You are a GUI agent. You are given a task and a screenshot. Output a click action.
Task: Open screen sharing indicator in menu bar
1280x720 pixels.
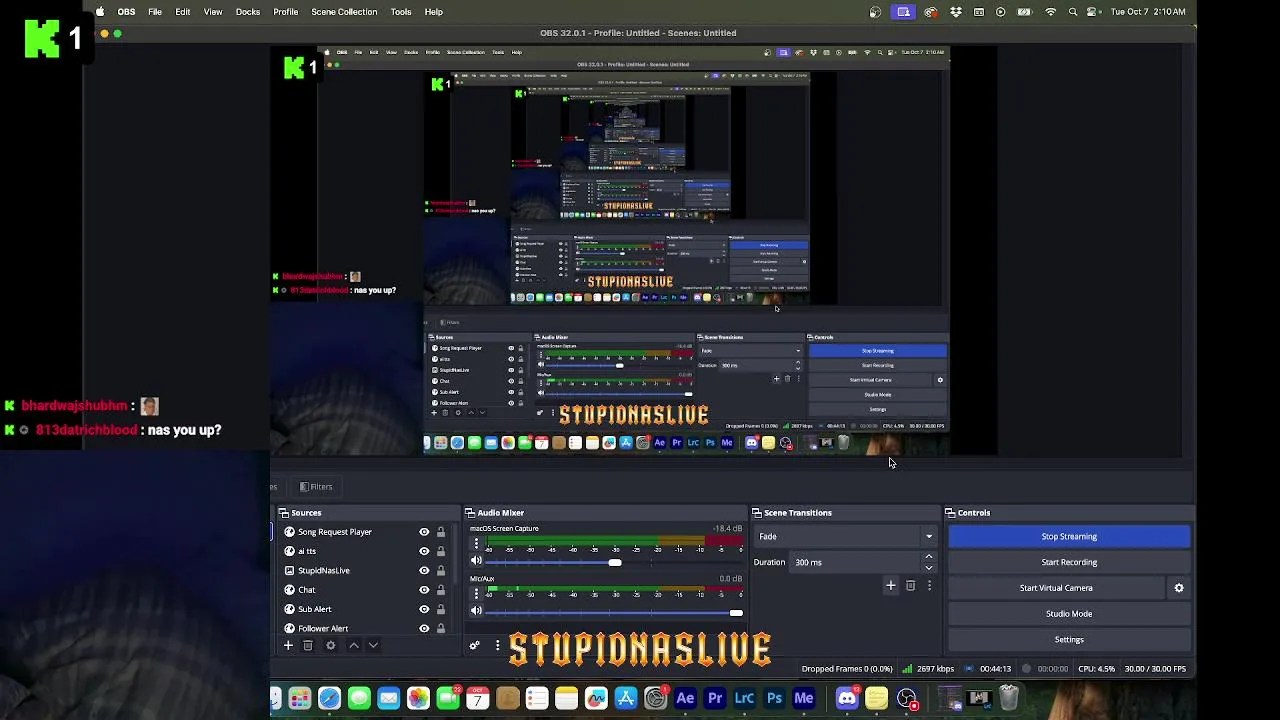pyautogui.click(x=904, y=12)
